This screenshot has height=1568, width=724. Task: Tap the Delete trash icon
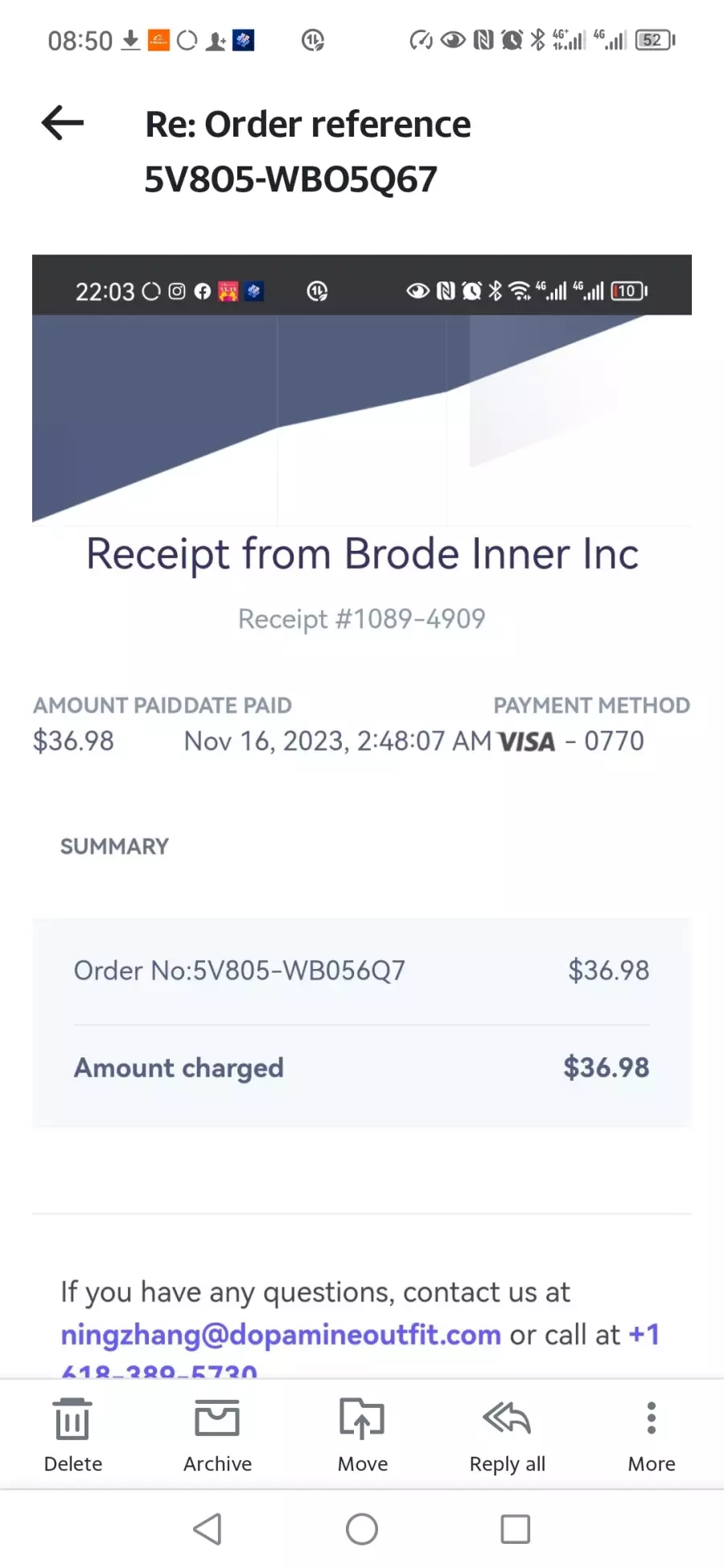(72, 1418)
